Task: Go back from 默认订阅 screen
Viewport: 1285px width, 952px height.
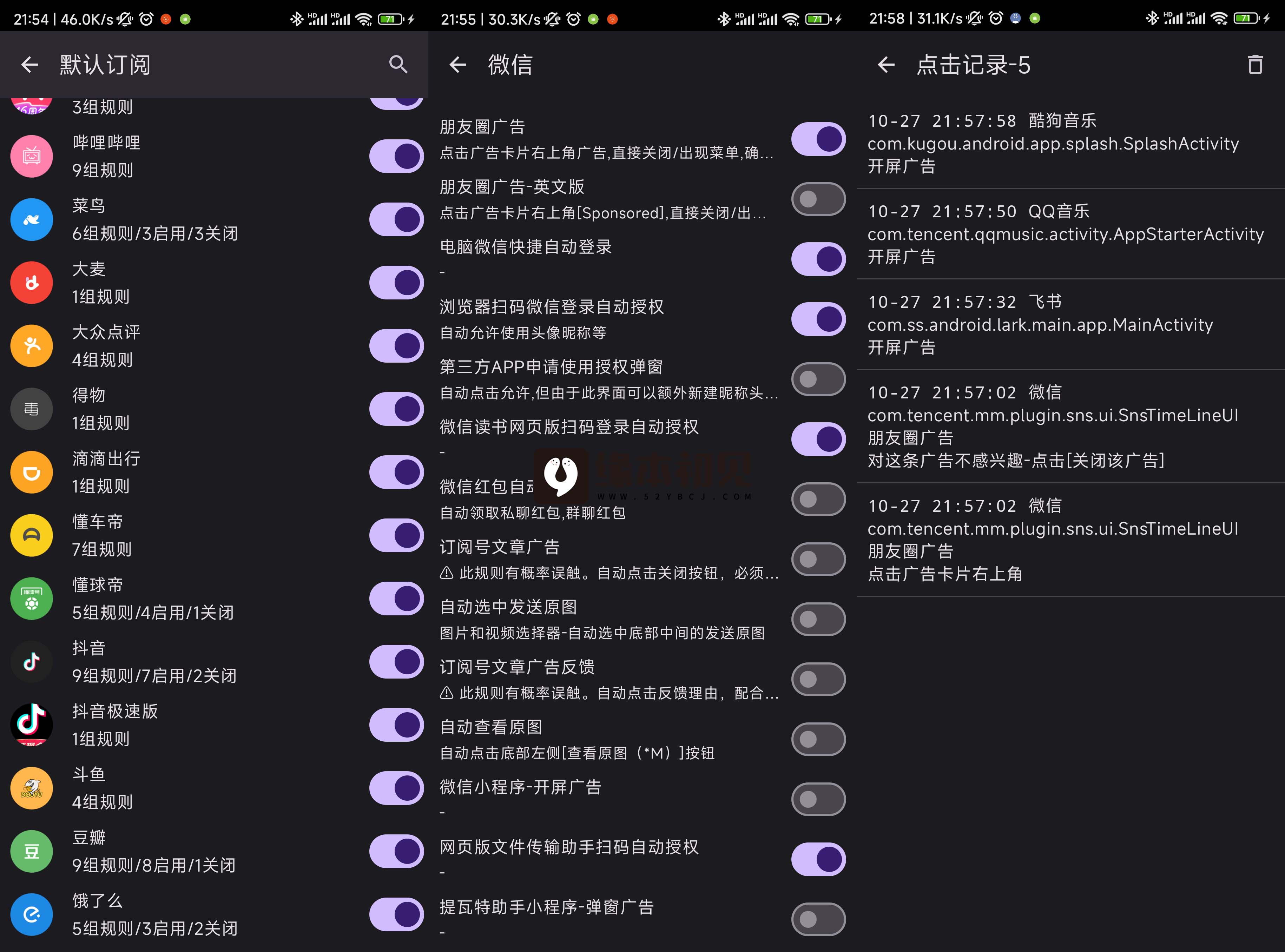Action: pyautogui.click(x=29, y=65)
